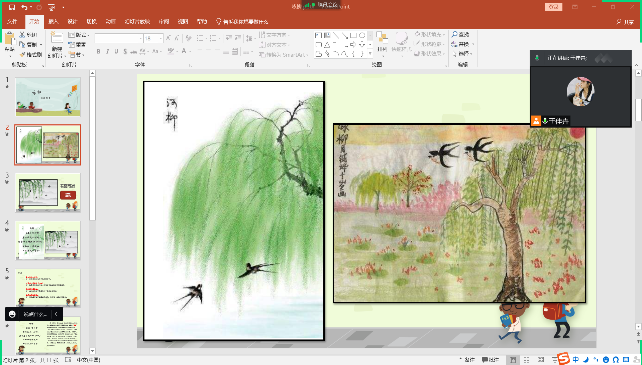
Task: Open the Insert ribbon tab
Action: coord(53,22)
